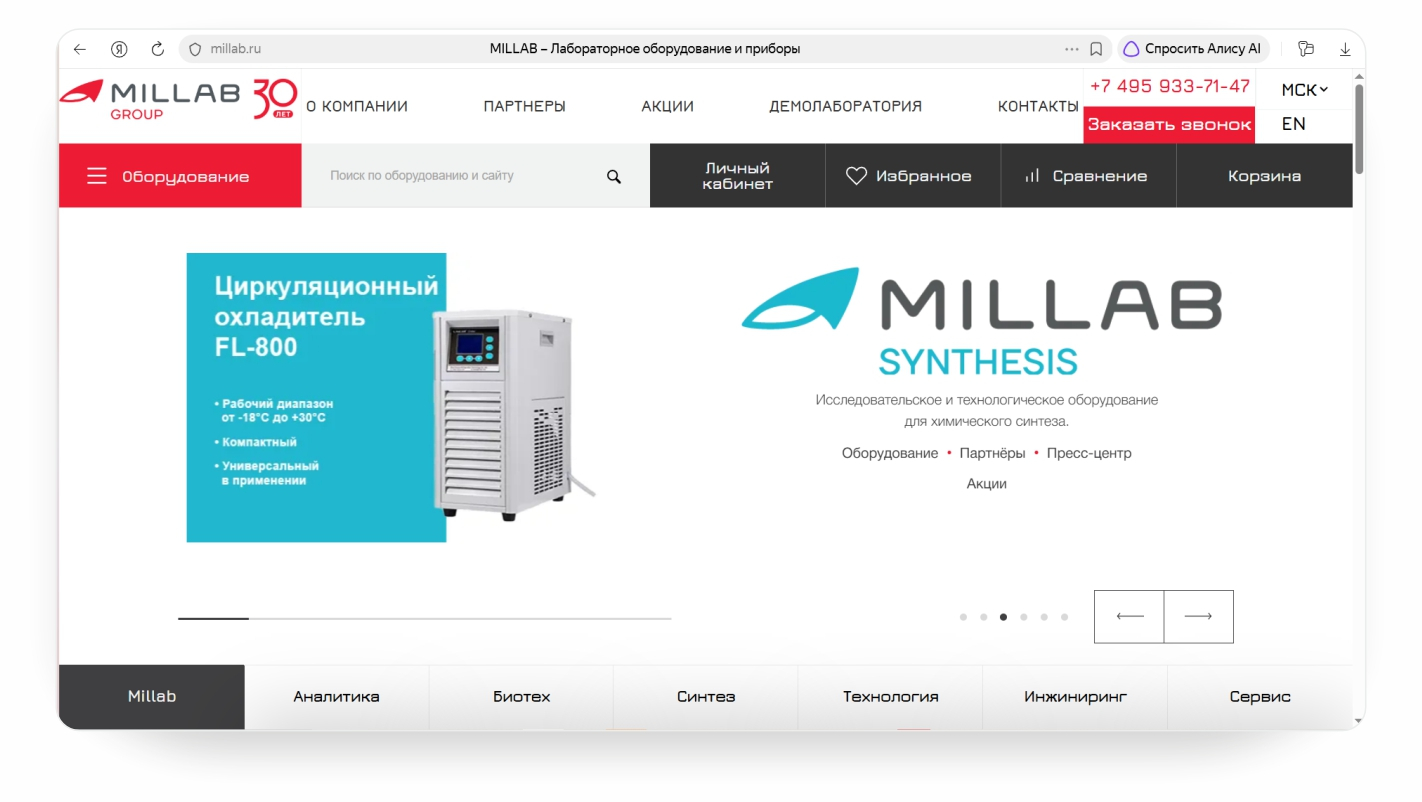Select the first slider pagination dot
Screen dimensions: 1422x802
(963, 617)
